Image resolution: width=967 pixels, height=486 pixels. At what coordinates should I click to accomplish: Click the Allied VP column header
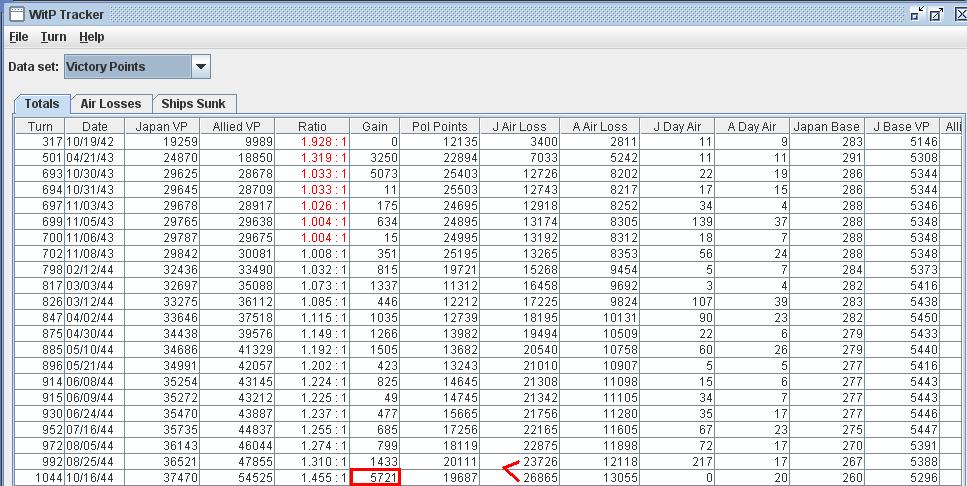point(236,126)
